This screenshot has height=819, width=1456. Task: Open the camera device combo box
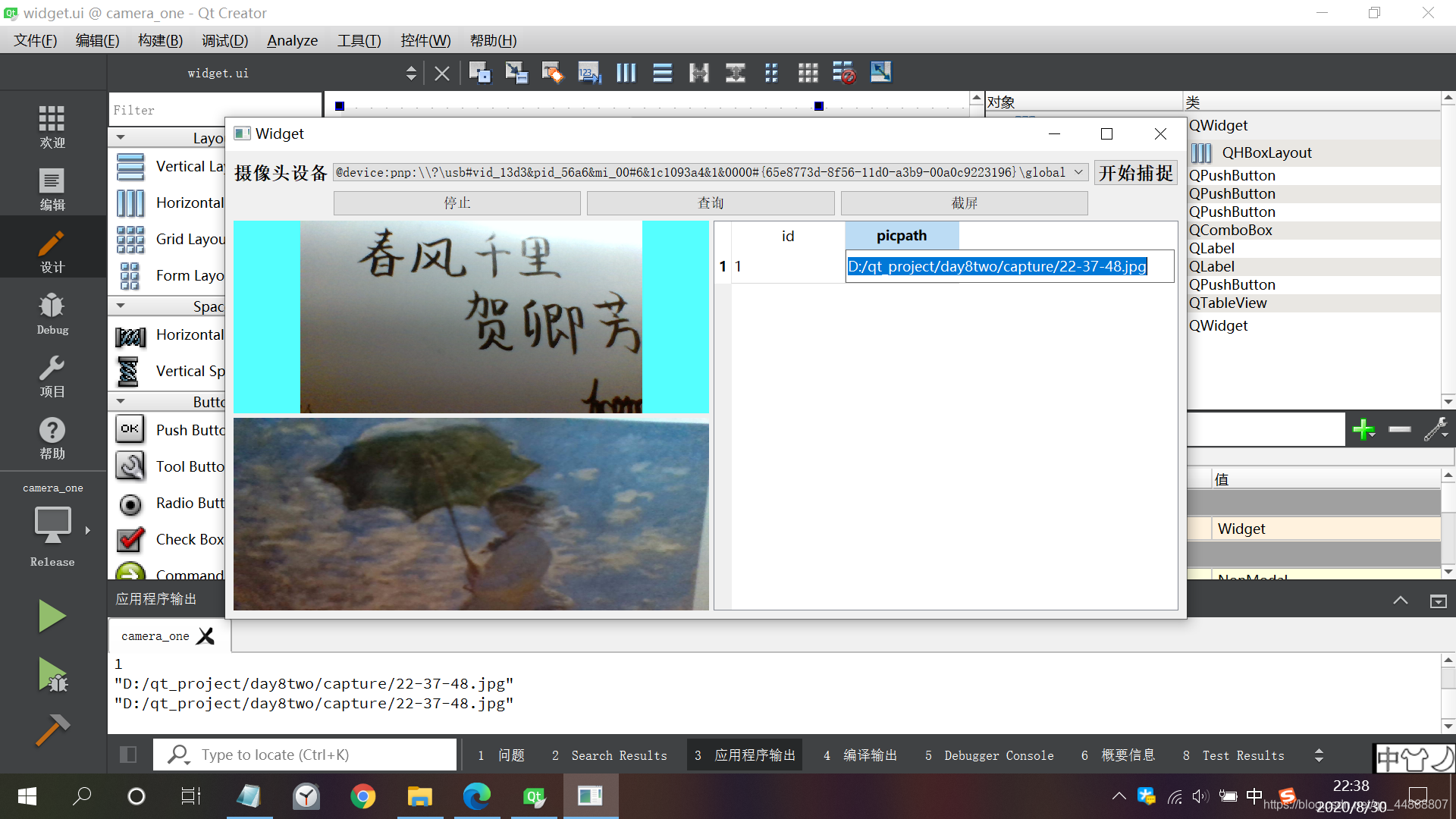point(711,173)
